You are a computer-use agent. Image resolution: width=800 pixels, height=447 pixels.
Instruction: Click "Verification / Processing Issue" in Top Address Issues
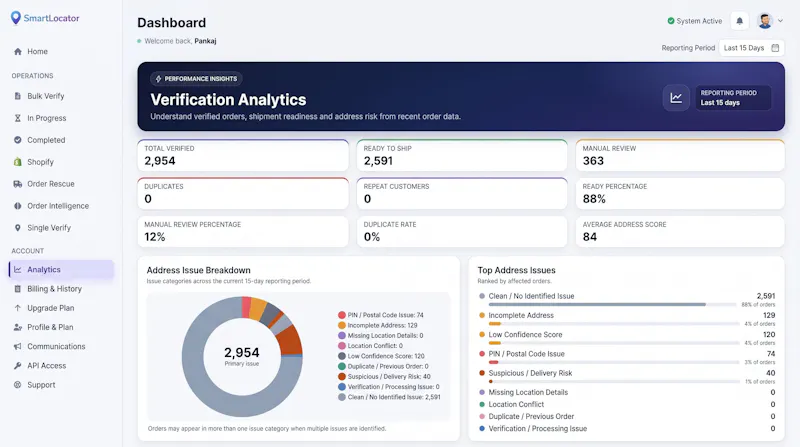pos(538,429)
